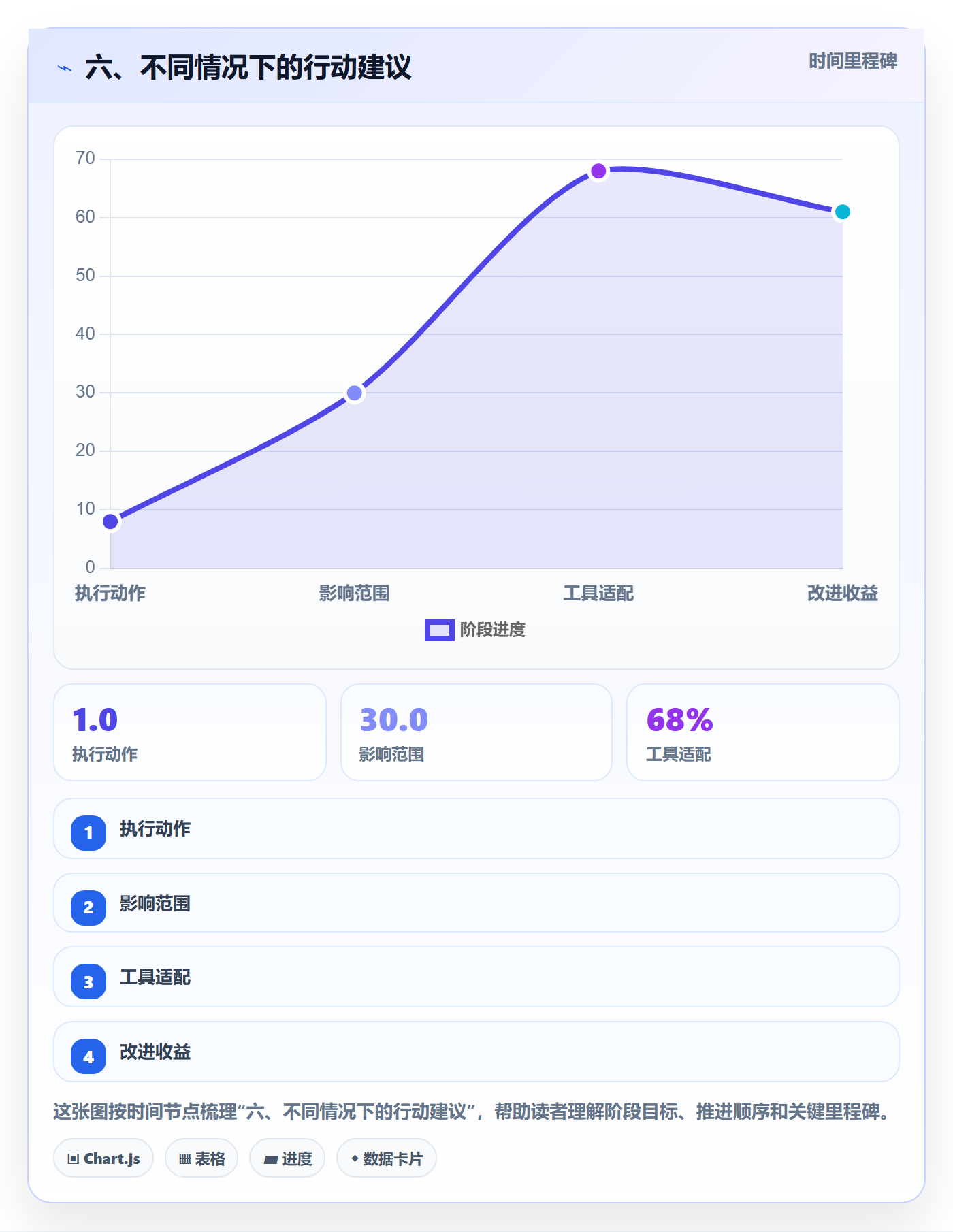Select the 影响范围 data point on the line
The height and width of the screenshot is (1232, 953).
355,393
